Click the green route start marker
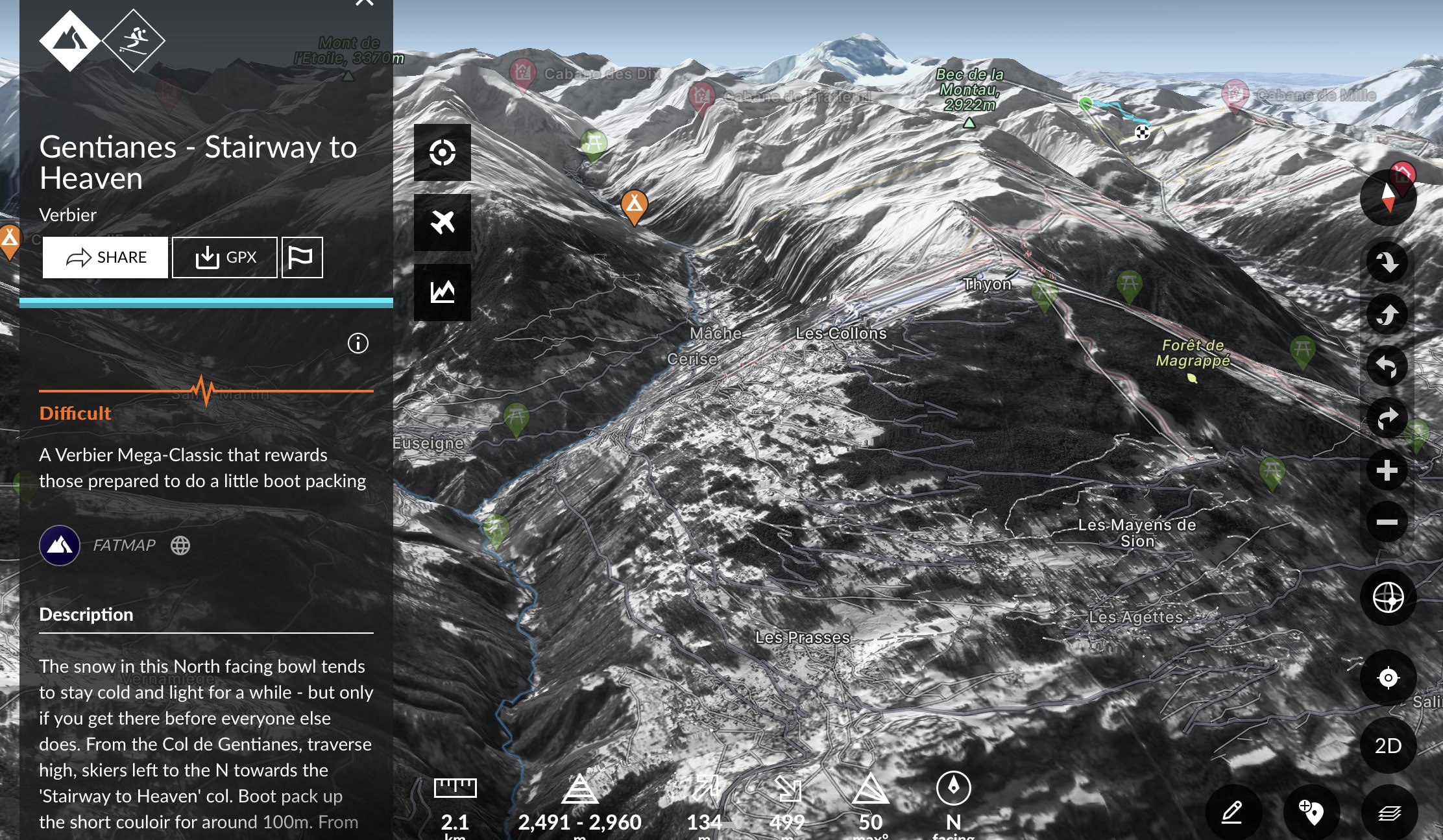1443x840 pixels. coord(1085,103)
